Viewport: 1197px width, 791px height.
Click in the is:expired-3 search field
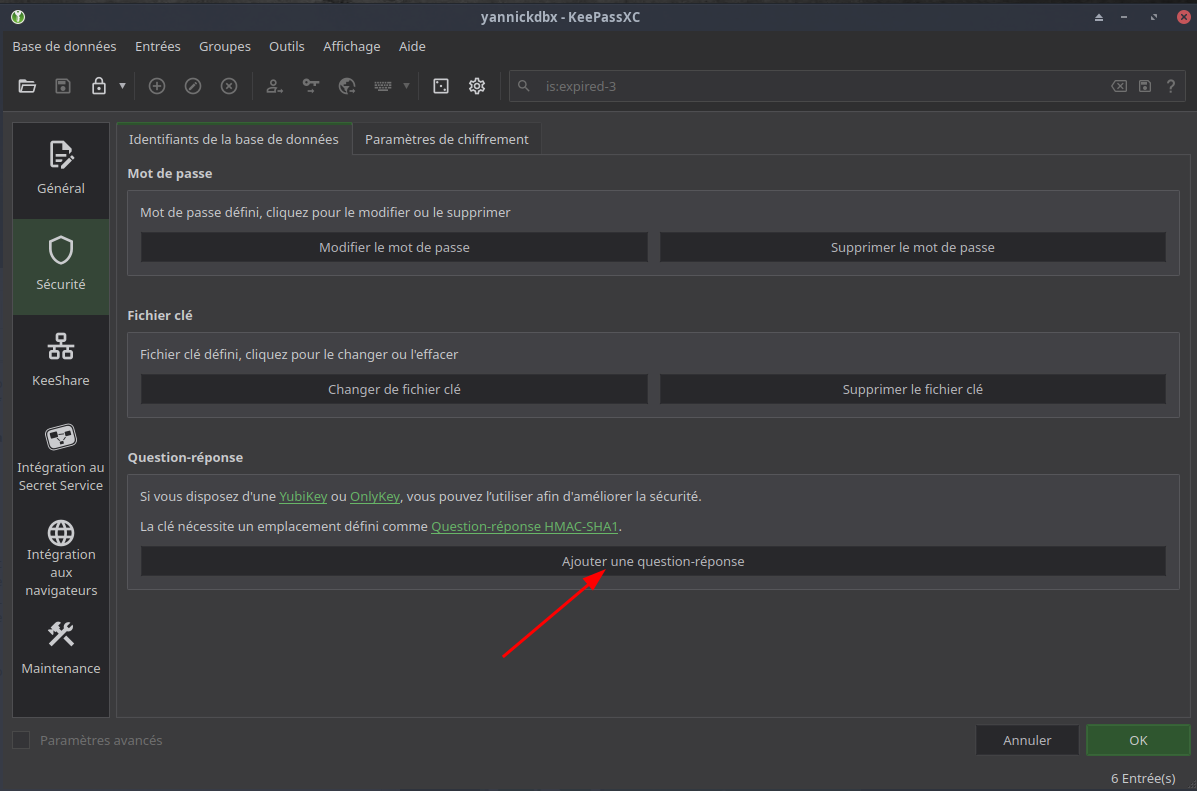(800, 86)
